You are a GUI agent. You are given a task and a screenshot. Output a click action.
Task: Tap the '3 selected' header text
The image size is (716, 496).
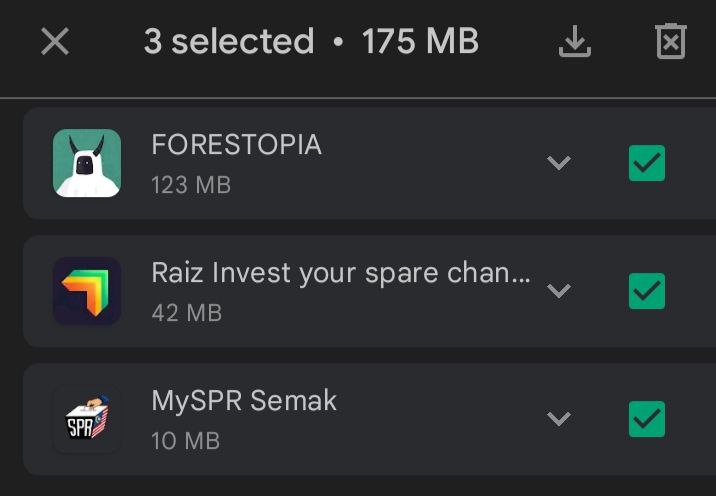click(228, 42)
